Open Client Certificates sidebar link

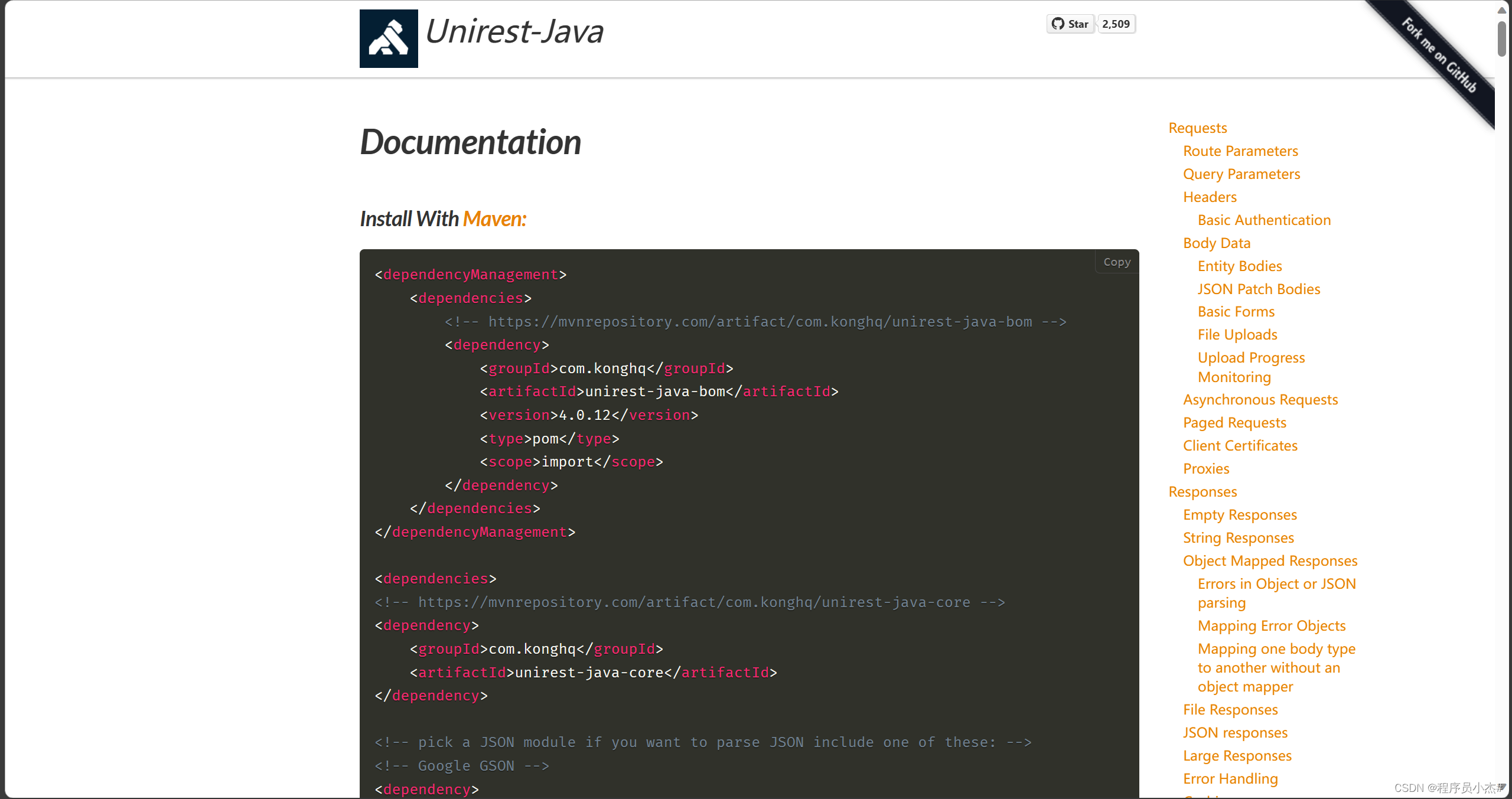click(x=1240, y=446)
